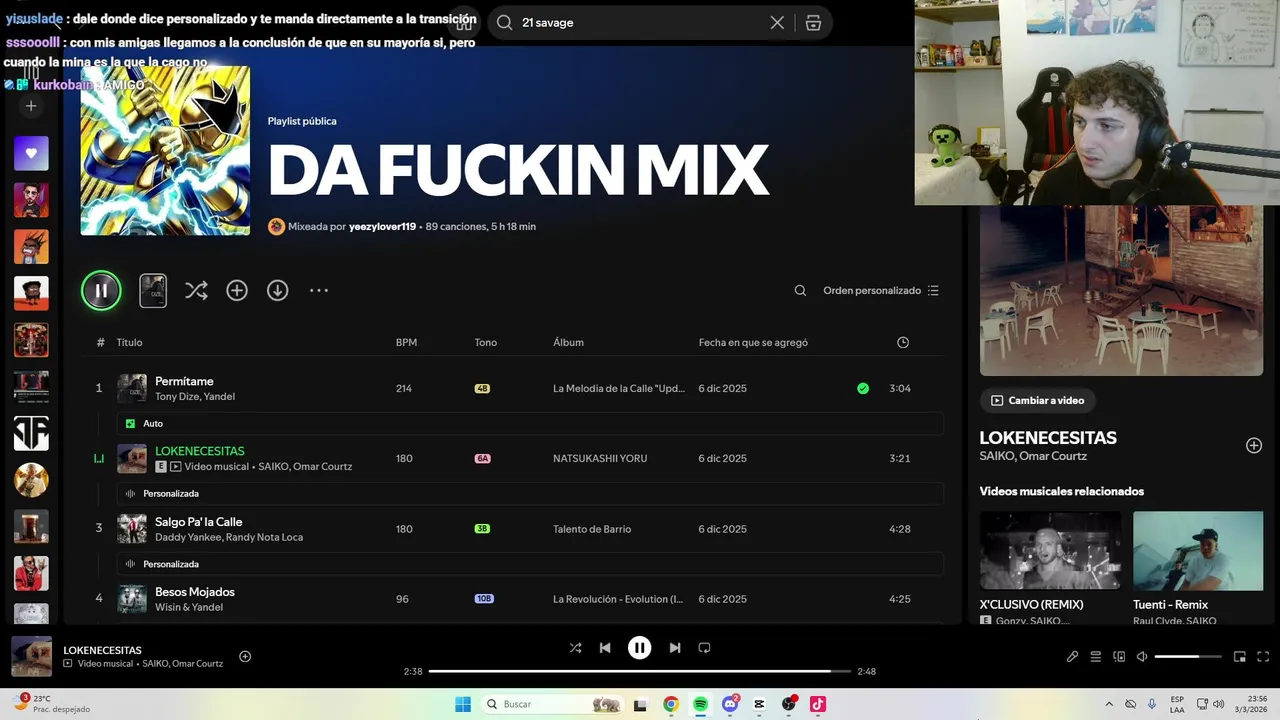Mute with the volume speaker icon
The image size is (1280, 720).
pos(1142,657)
